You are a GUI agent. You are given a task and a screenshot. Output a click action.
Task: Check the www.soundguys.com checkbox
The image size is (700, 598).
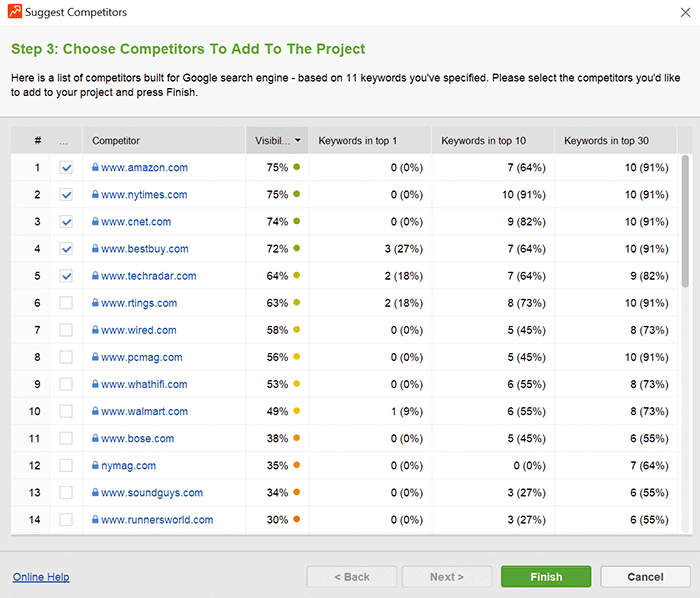[66, 493]
